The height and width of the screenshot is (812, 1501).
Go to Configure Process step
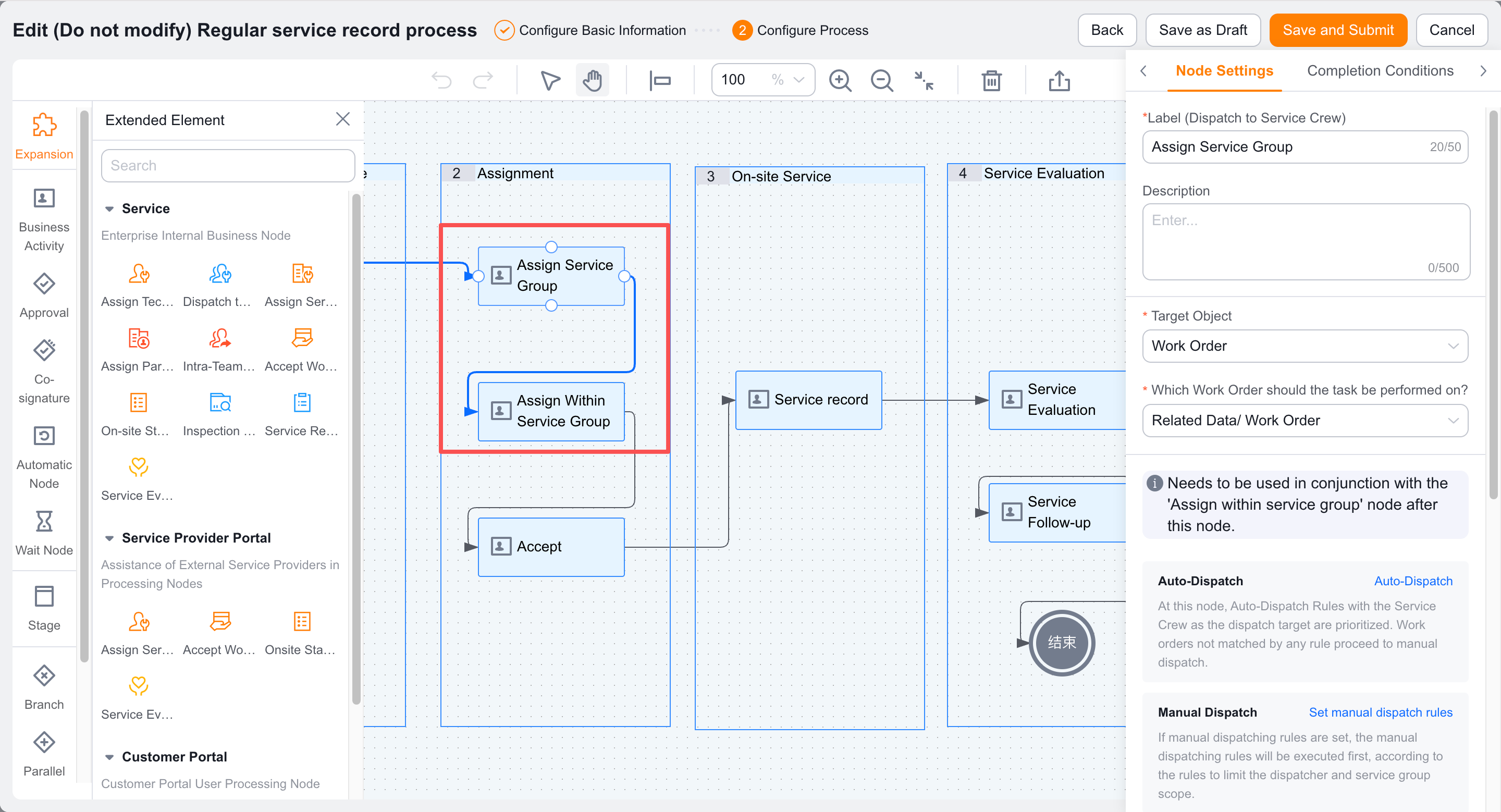coord(800,30)
